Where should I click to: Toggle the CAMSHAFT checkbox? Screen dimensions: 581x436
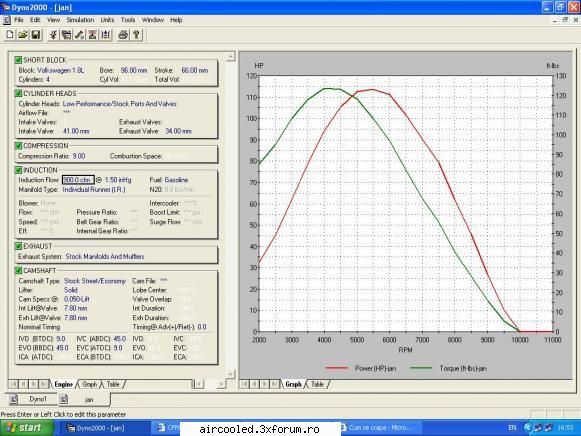(18, 270)
